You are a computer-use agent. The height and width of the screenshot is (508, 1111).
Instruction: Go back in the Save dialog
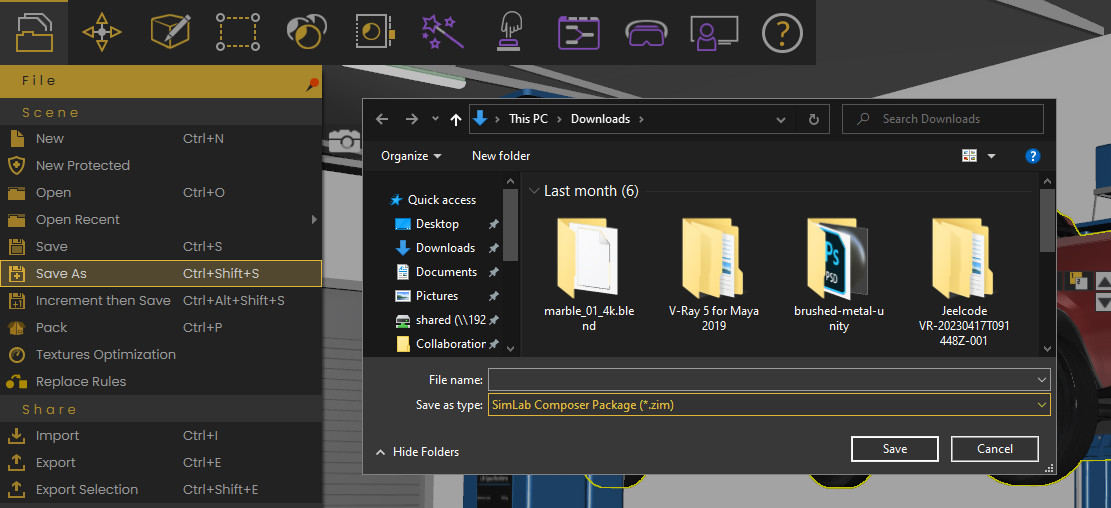[382, 119]
